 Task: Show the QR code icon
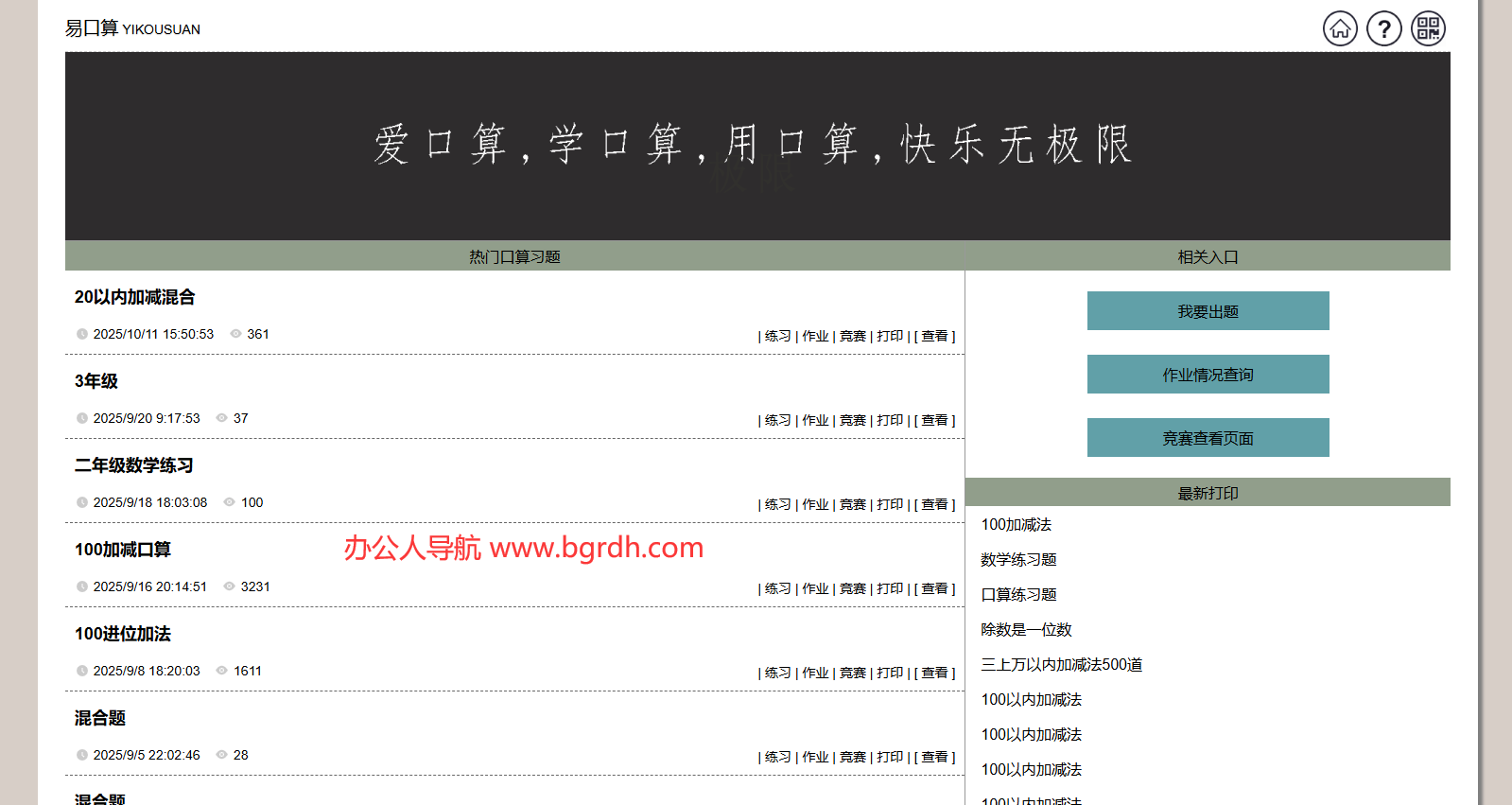(1428, 28)
